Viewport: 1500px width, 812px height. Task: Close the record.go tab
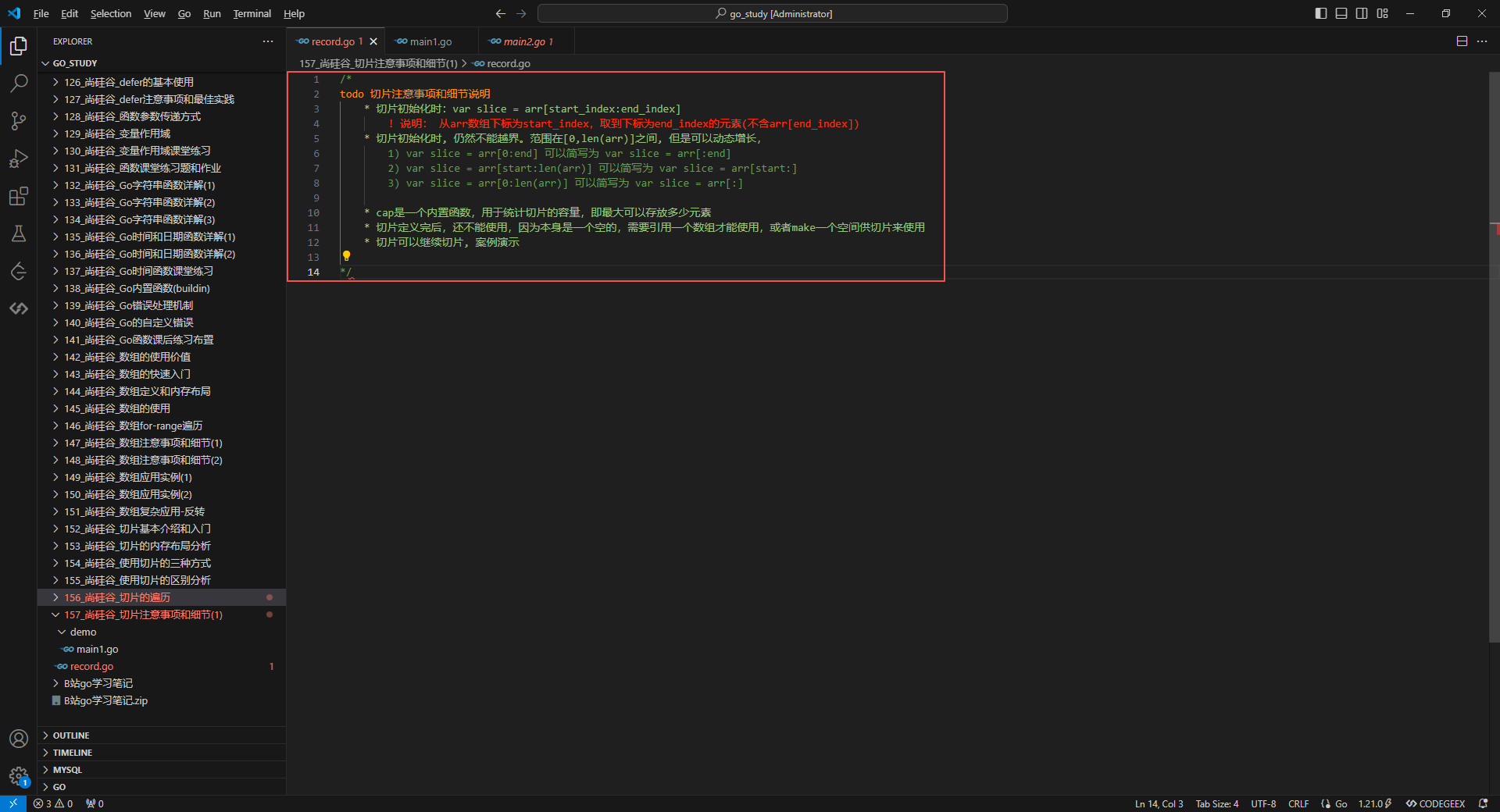[373, 41]
